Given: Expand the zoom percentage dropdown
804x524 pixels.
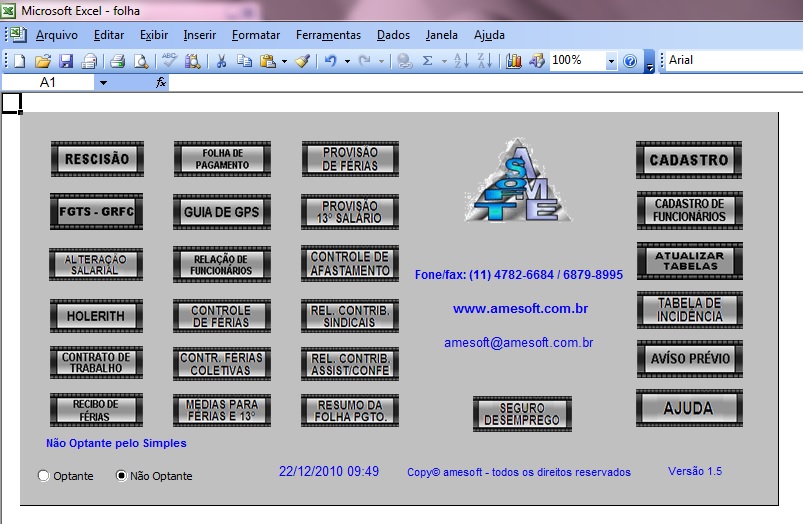Looking at the screenshot, I should pos(611,61).
